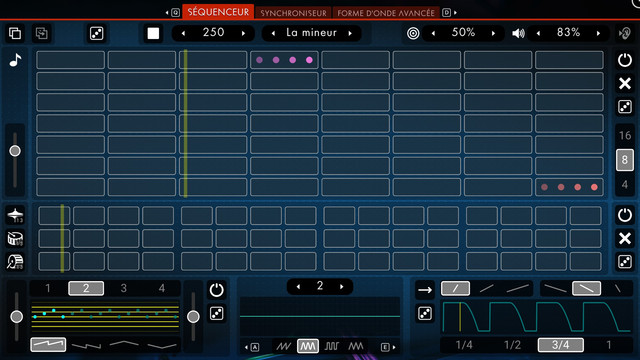Set note grid length to 8
640x360 pixels.
pyautogui.click(x=624, y=160)
